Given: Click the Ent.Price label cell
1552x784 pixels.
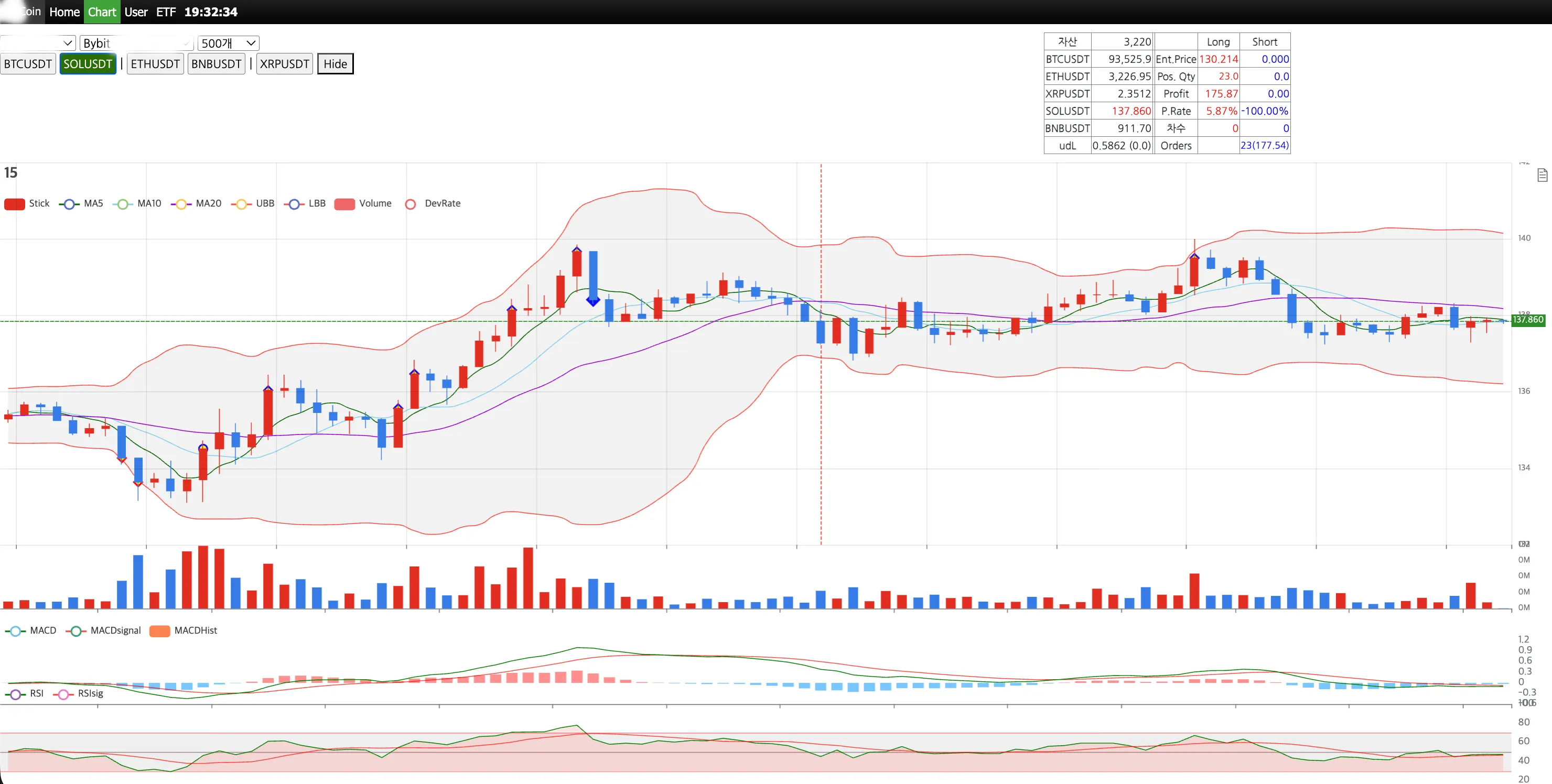Looking at the screenshot, I should point(1176,59).
